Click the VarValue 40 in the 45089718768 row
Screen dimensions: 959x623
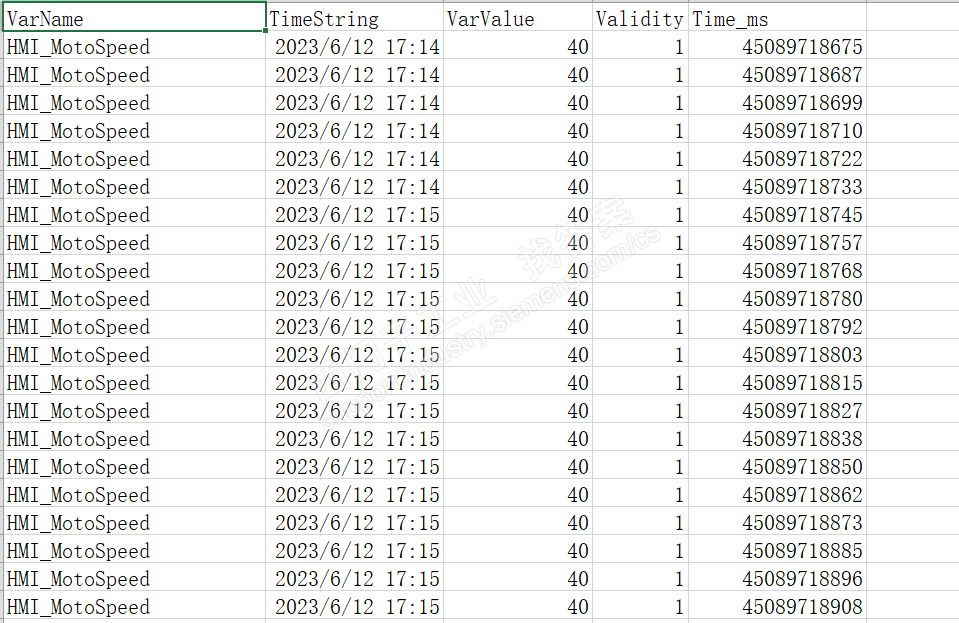pos(518,270)
